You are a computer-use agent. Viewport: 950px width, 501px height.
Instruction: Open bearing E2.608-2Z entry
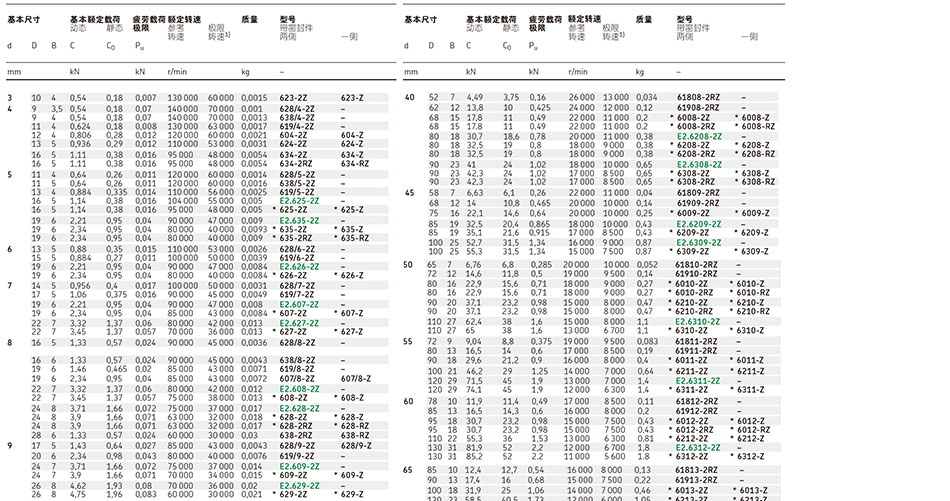point(298,388)
